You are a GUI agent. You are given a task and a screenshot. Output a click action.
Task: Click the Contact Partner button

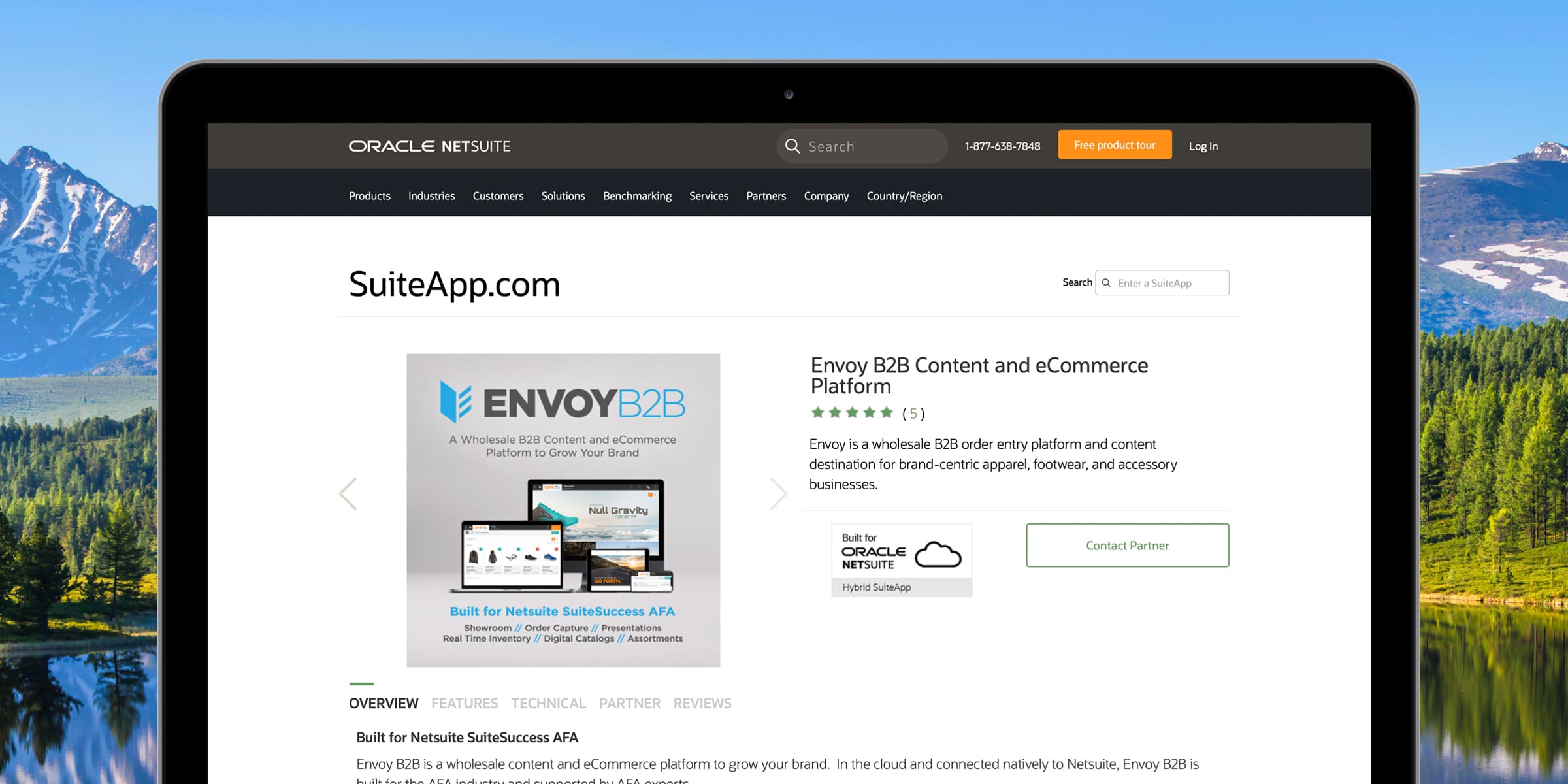coord(1128,546)
